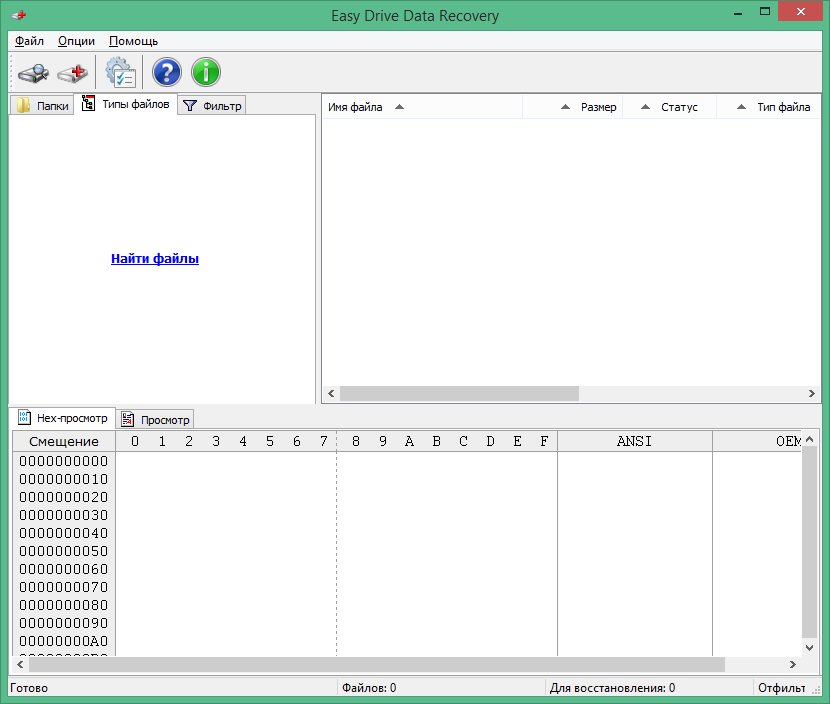Sort by Размер column header

click(572, 107)
